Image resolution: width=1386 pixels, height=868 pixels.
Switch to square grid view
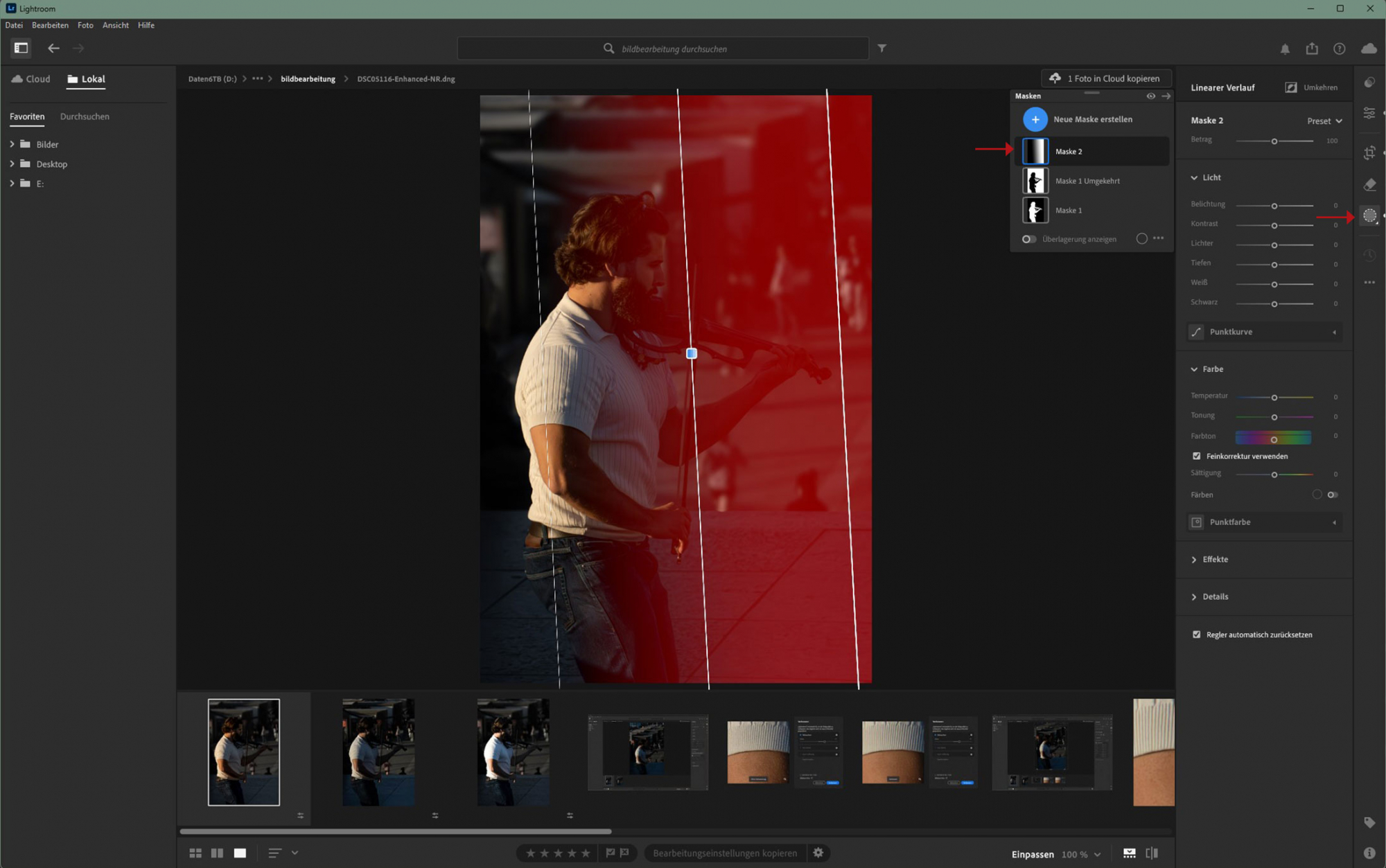tap(195, 853)
